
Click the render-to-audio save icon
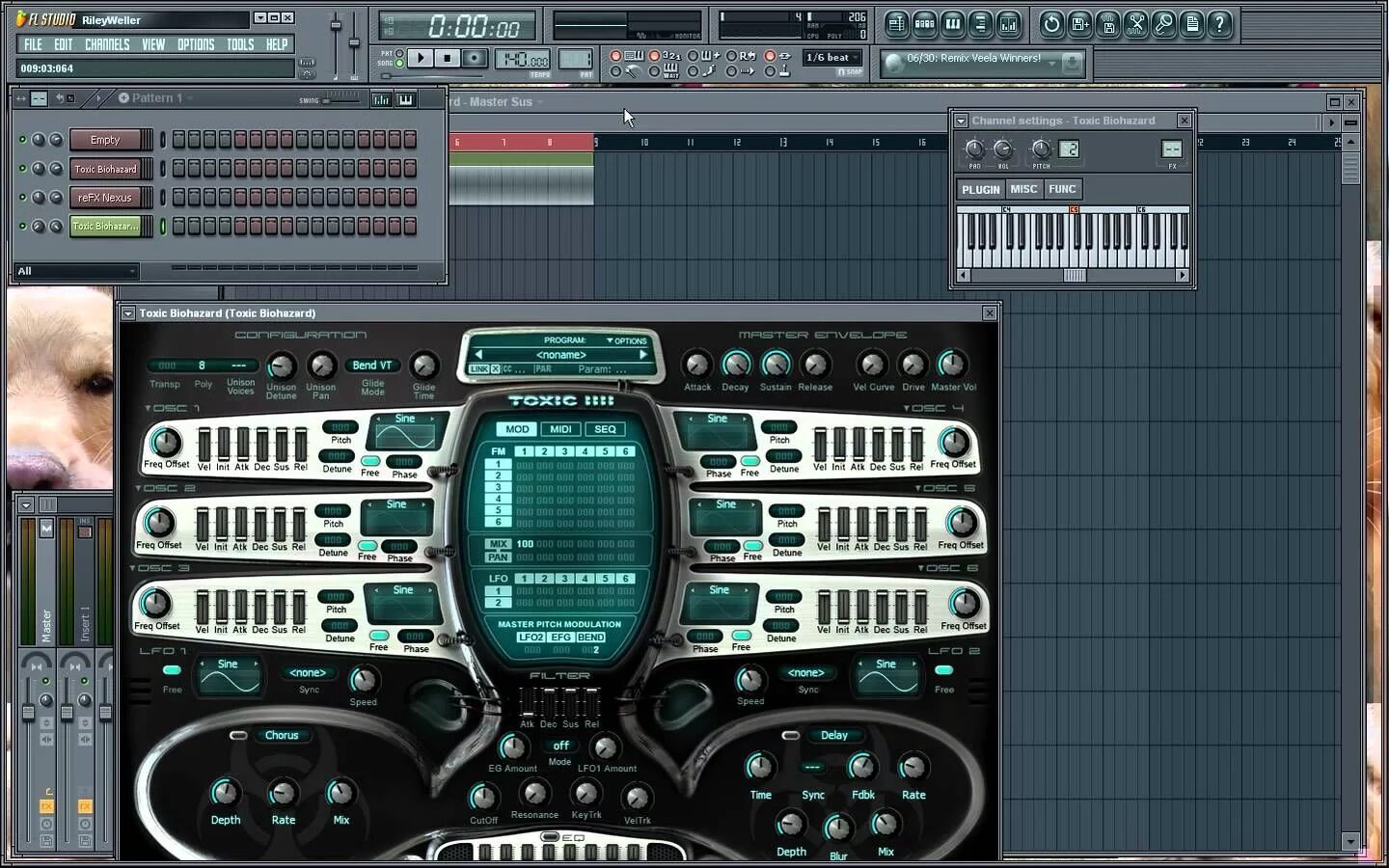pos(1108,24)
